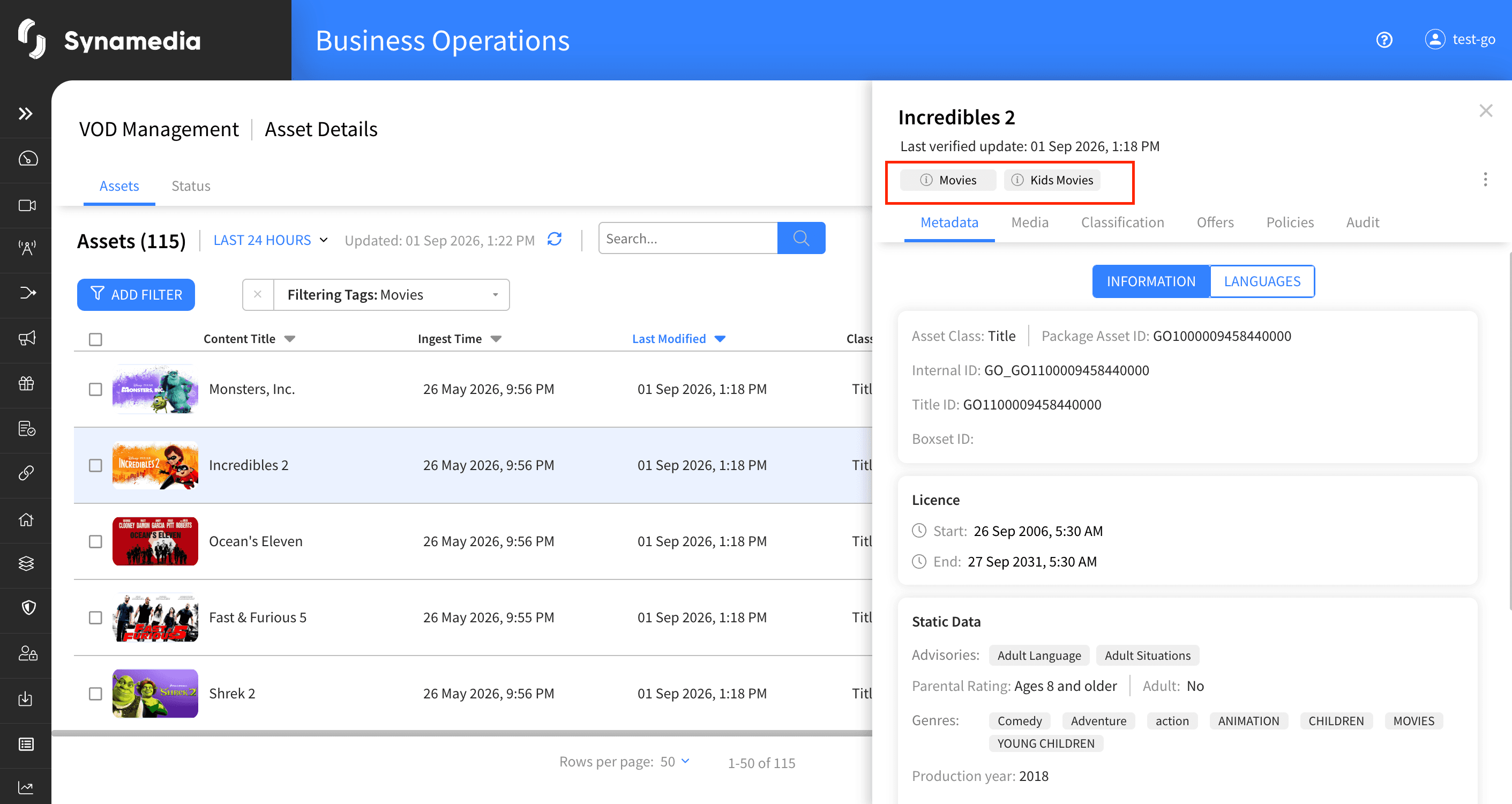The image size is (1512, 804).
Task: Open the stacked layers sidebar icon
Action: click(x=26, y=564)
